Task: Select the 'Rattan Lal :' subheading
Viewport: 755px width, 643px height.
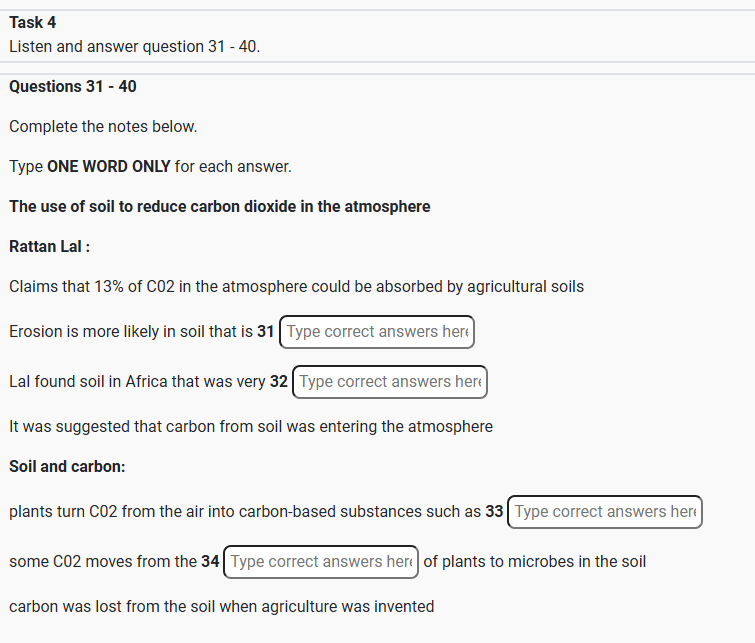Action: (x=50, y=247)
